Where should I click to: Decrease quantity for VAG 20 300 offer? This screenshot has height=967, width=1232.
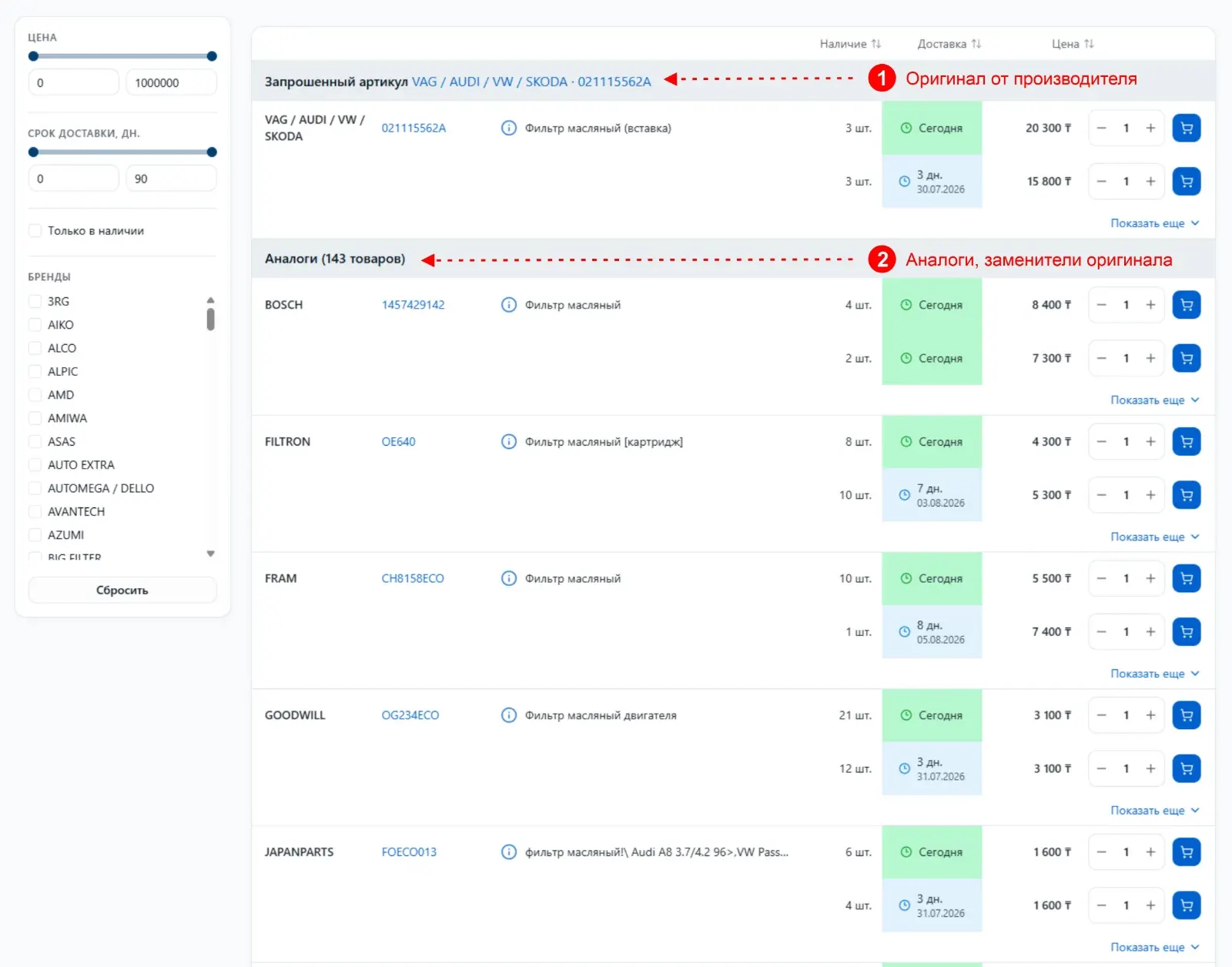[x=1102, y=128]
